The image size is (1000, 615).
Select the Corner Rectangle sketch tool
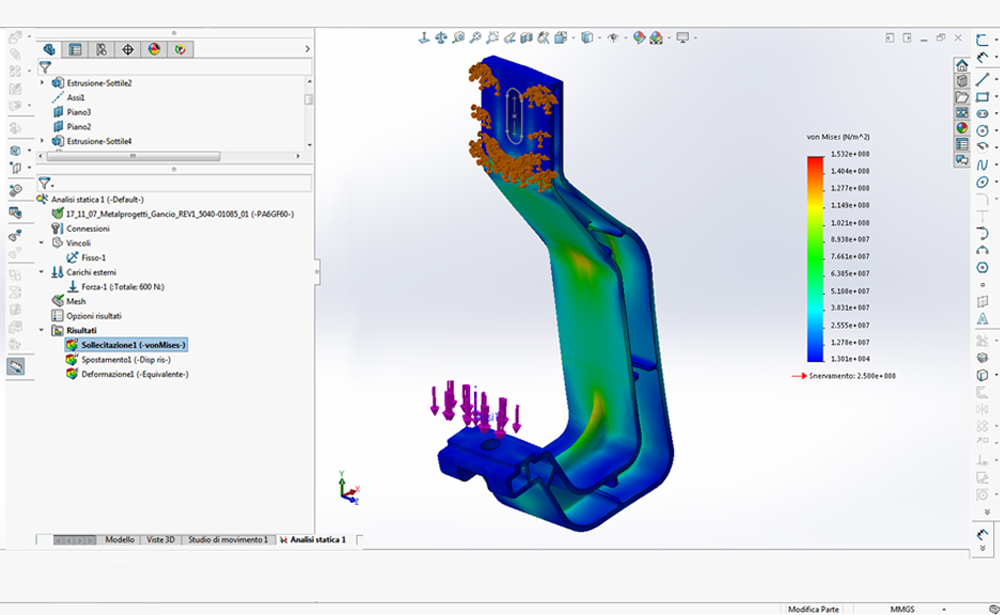click(x=982, y=97)
